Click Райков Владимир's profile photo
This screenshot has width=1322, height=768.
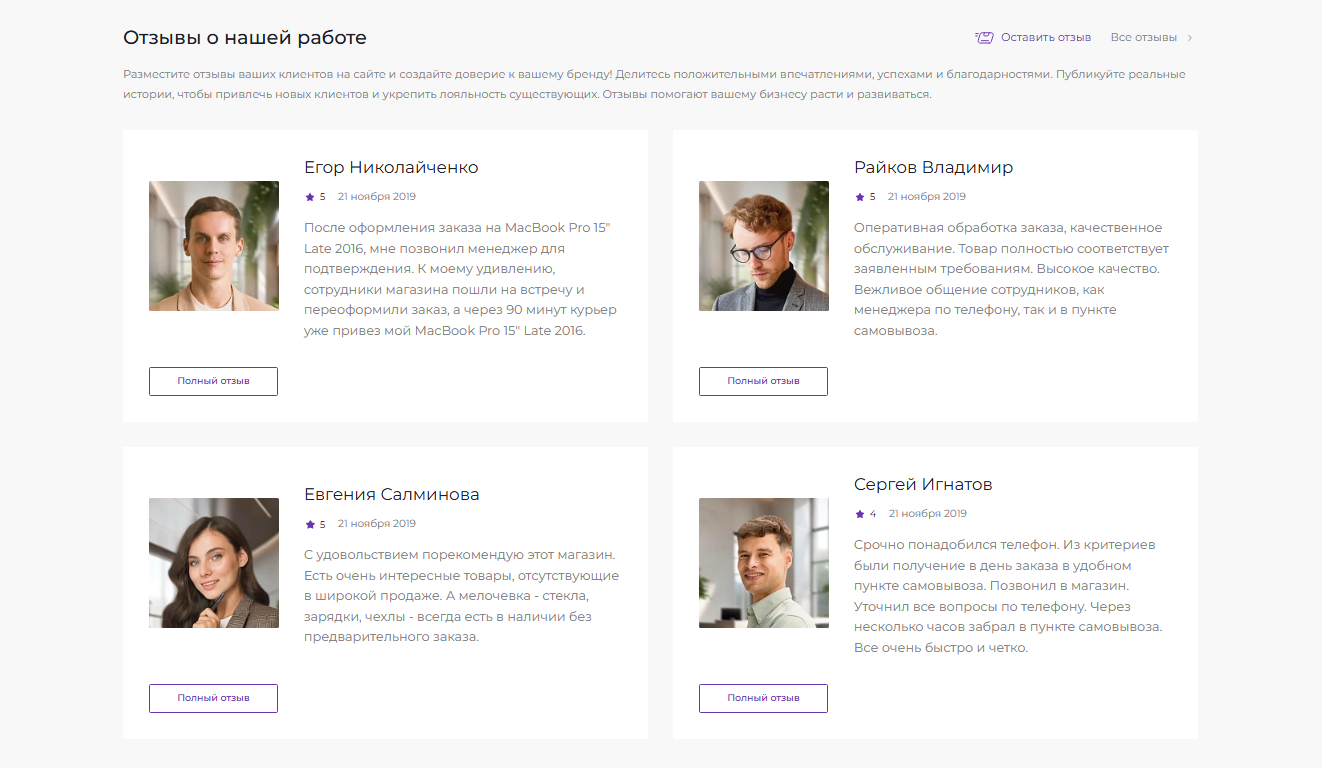tap(764, 245)
